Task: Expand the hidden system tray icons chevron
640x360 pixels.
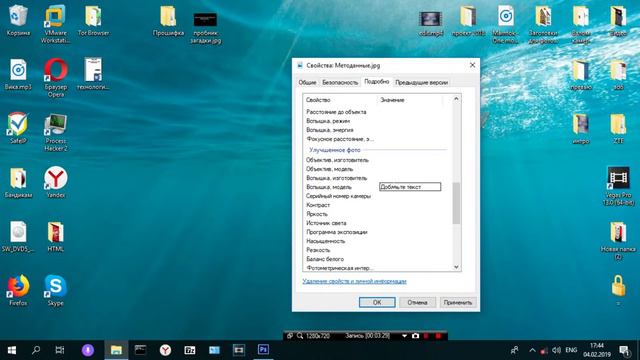Action: [x=532, y=350]
